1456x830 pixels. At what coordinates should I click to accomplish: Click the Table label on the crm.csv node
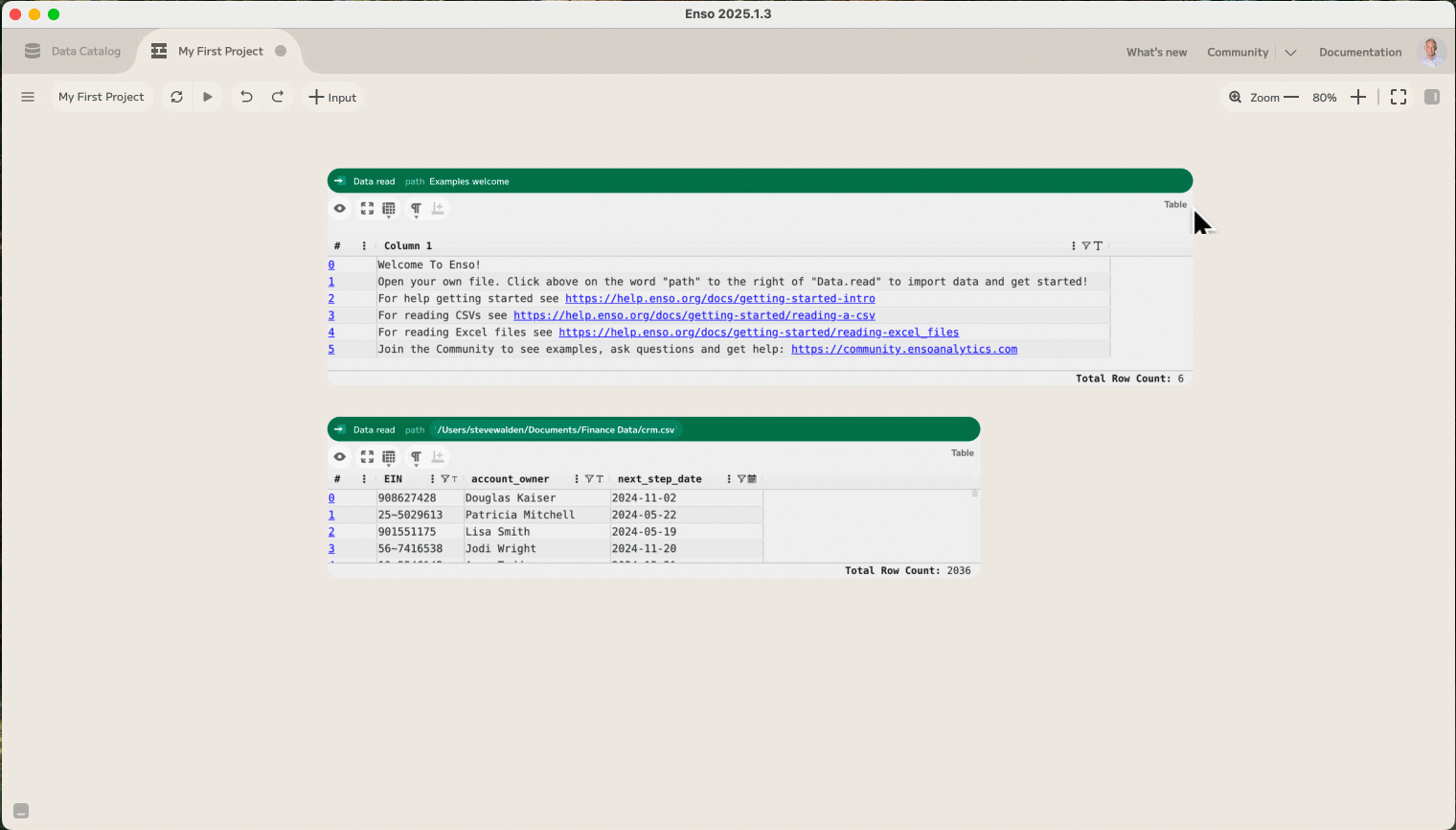(x=963, y=452)
